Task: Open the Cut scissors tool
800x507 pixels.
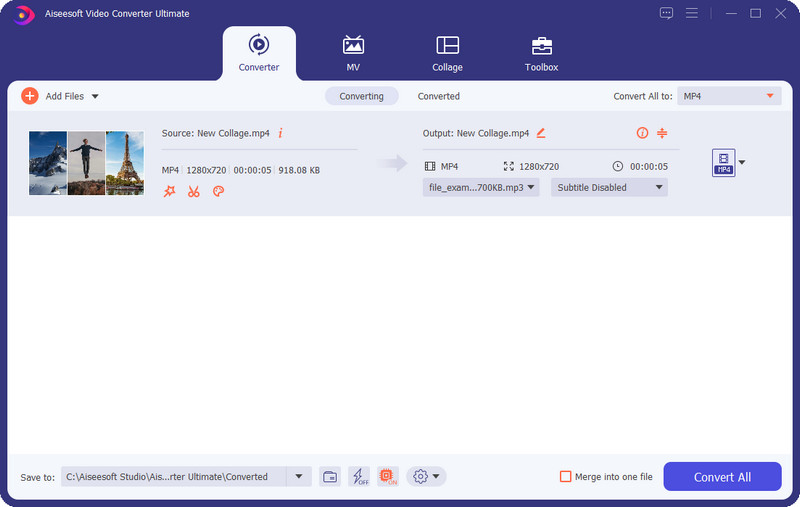Action: click(193, 191)
